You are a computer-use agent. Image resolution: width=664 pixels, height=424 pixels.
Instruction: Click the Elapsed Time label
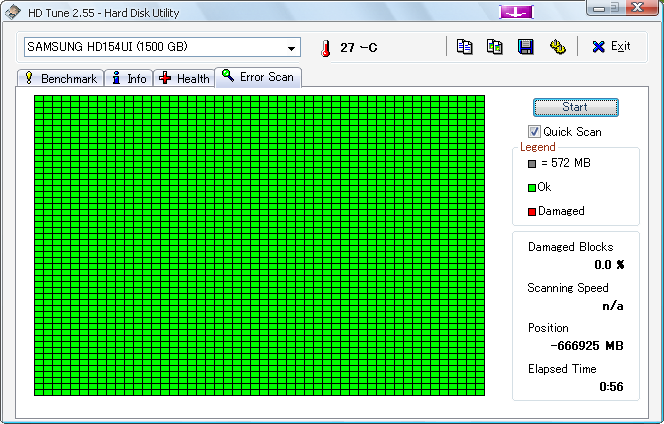562,369
